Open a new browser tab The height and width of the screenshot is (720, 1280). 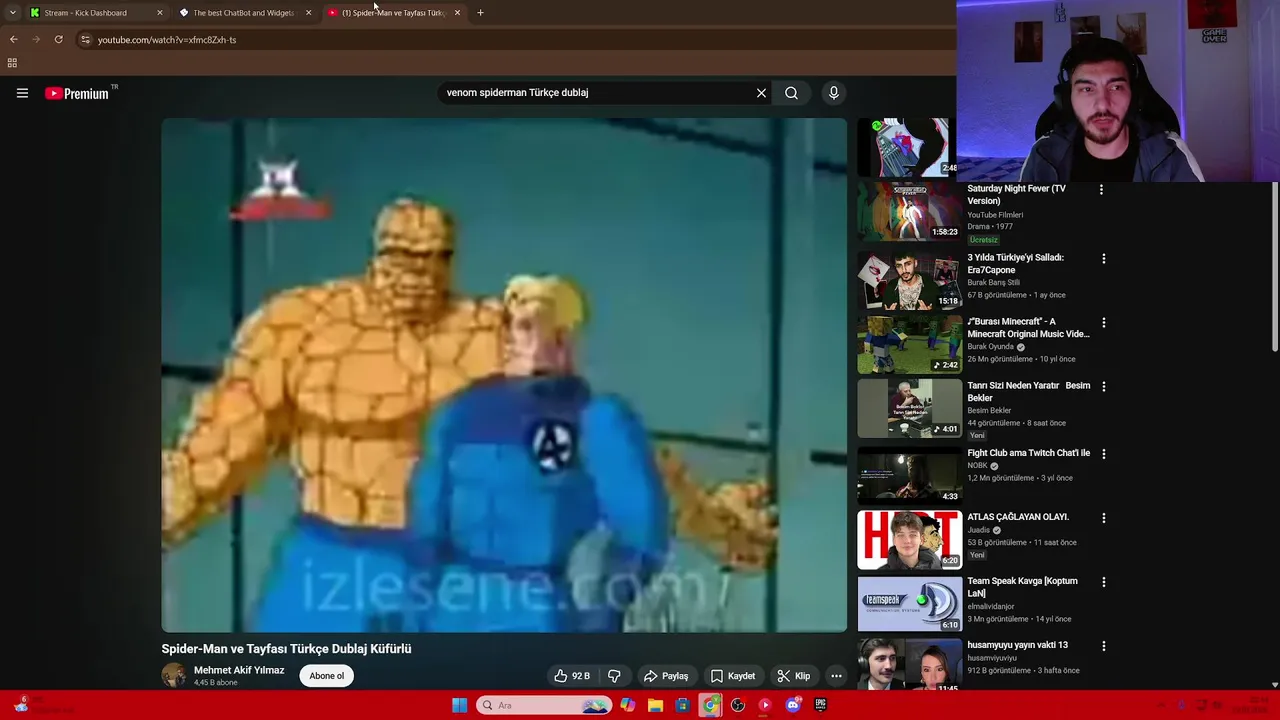tap(480, 13)
